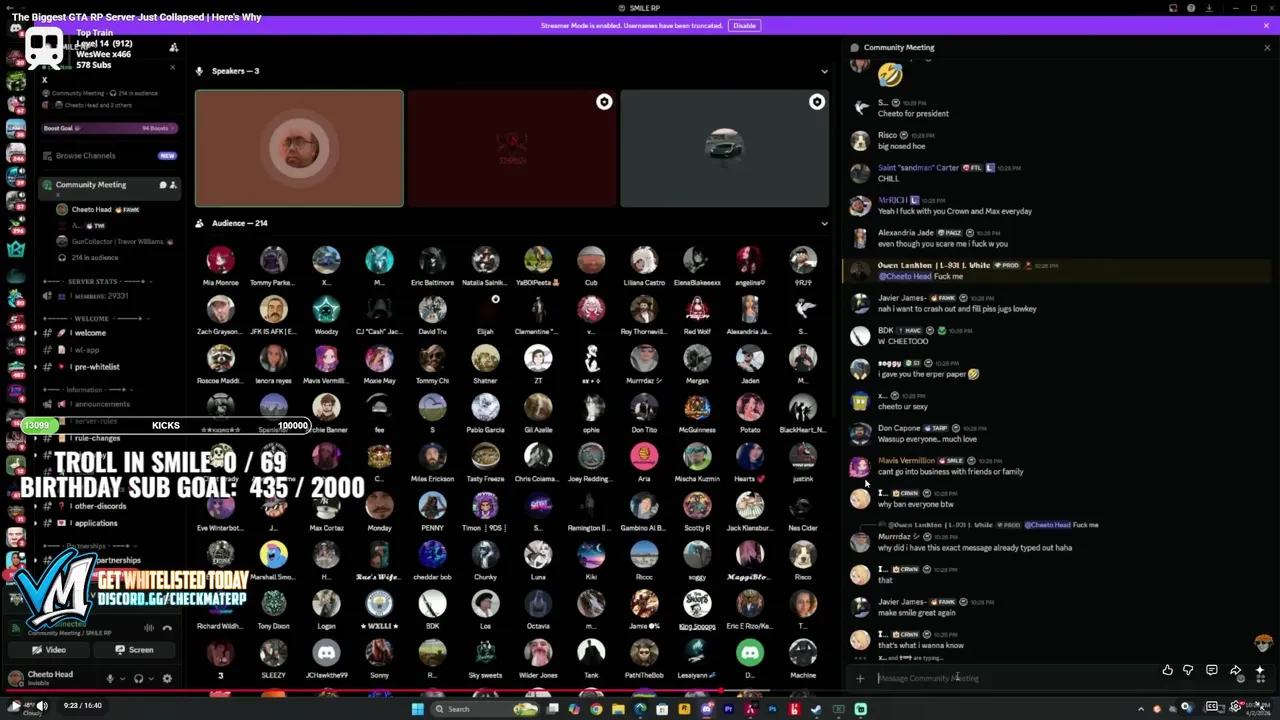Screen dimensions: 1280x720
Task: Click the message attachment plus icon
Action: point(859,678)
